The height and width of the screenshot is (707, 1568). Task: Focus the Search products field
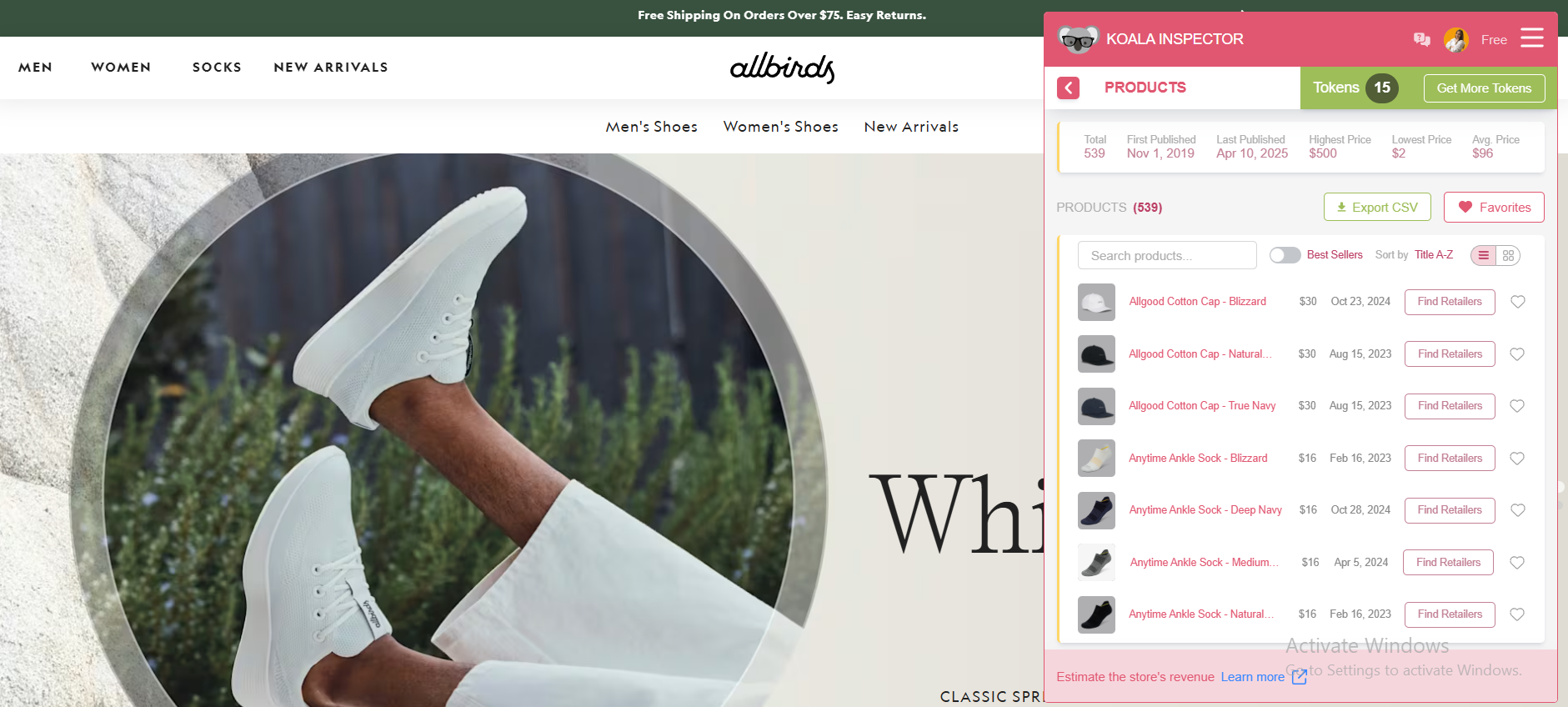[x=1167, y=255]
